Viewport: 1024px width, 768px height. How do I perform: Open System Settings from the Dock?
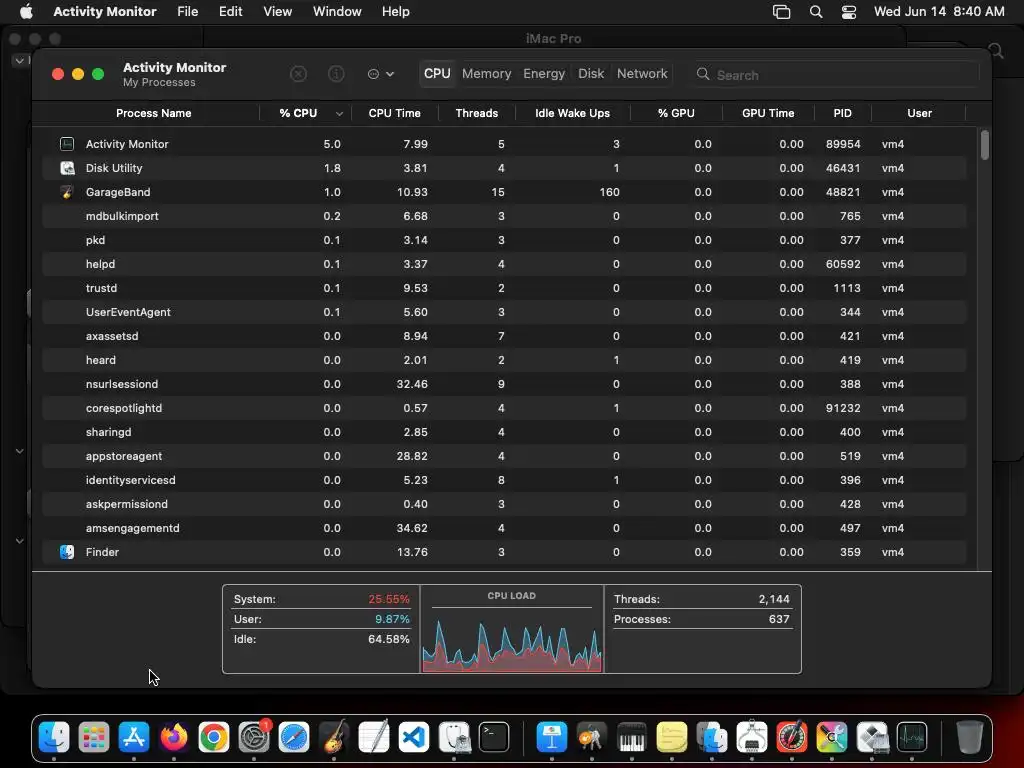(254, 738)
